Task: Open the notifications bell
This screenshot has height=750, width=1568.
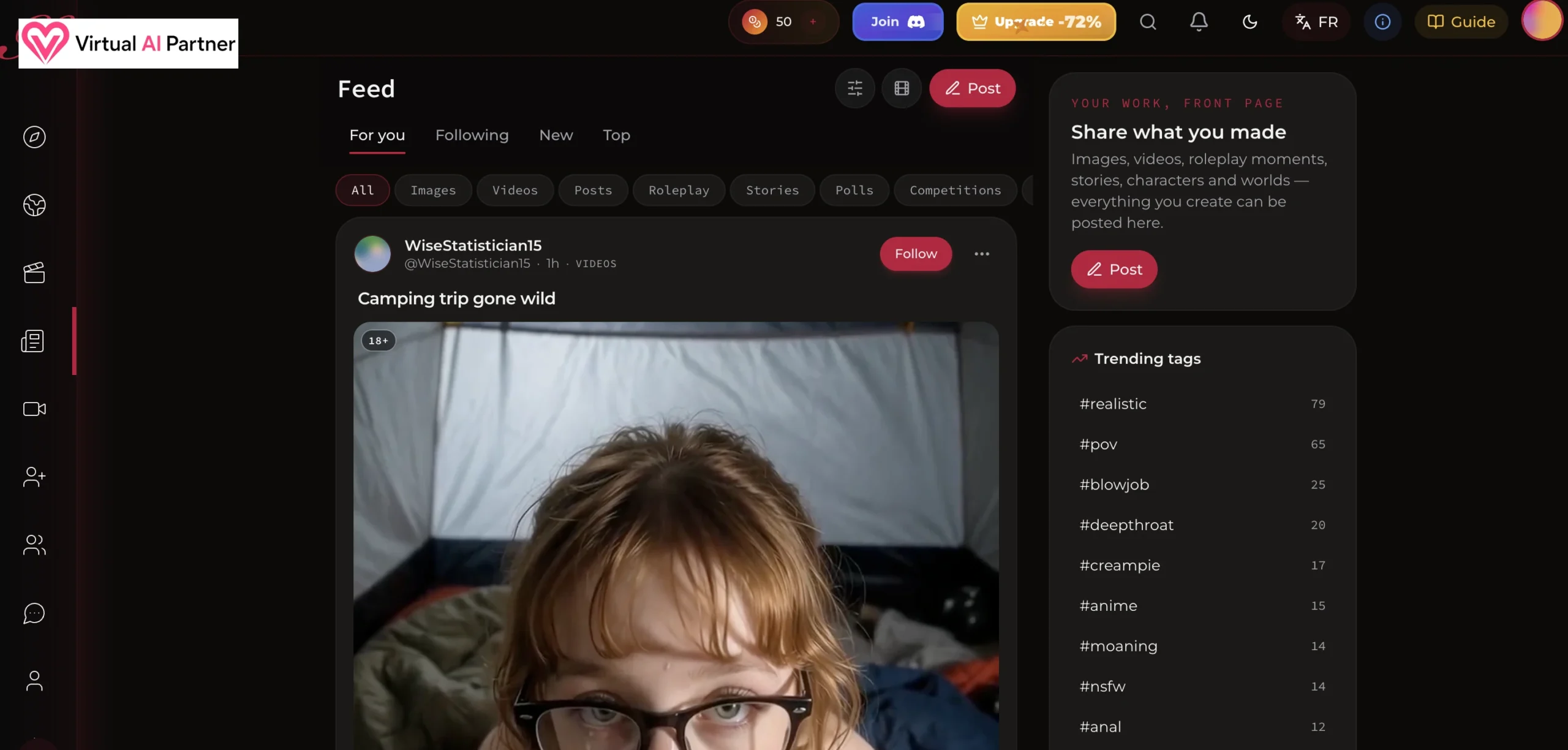Action: 1199,22
